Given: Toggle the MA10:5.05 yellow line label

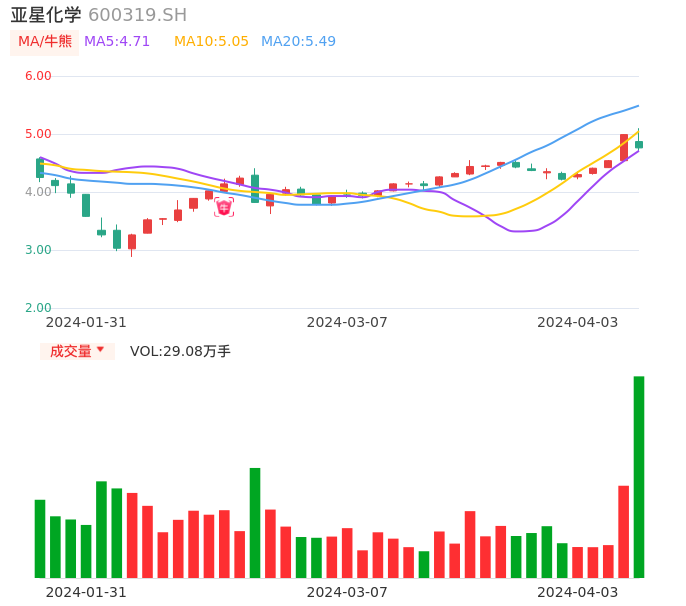Looking at the screenshot, I should point(211,42).
